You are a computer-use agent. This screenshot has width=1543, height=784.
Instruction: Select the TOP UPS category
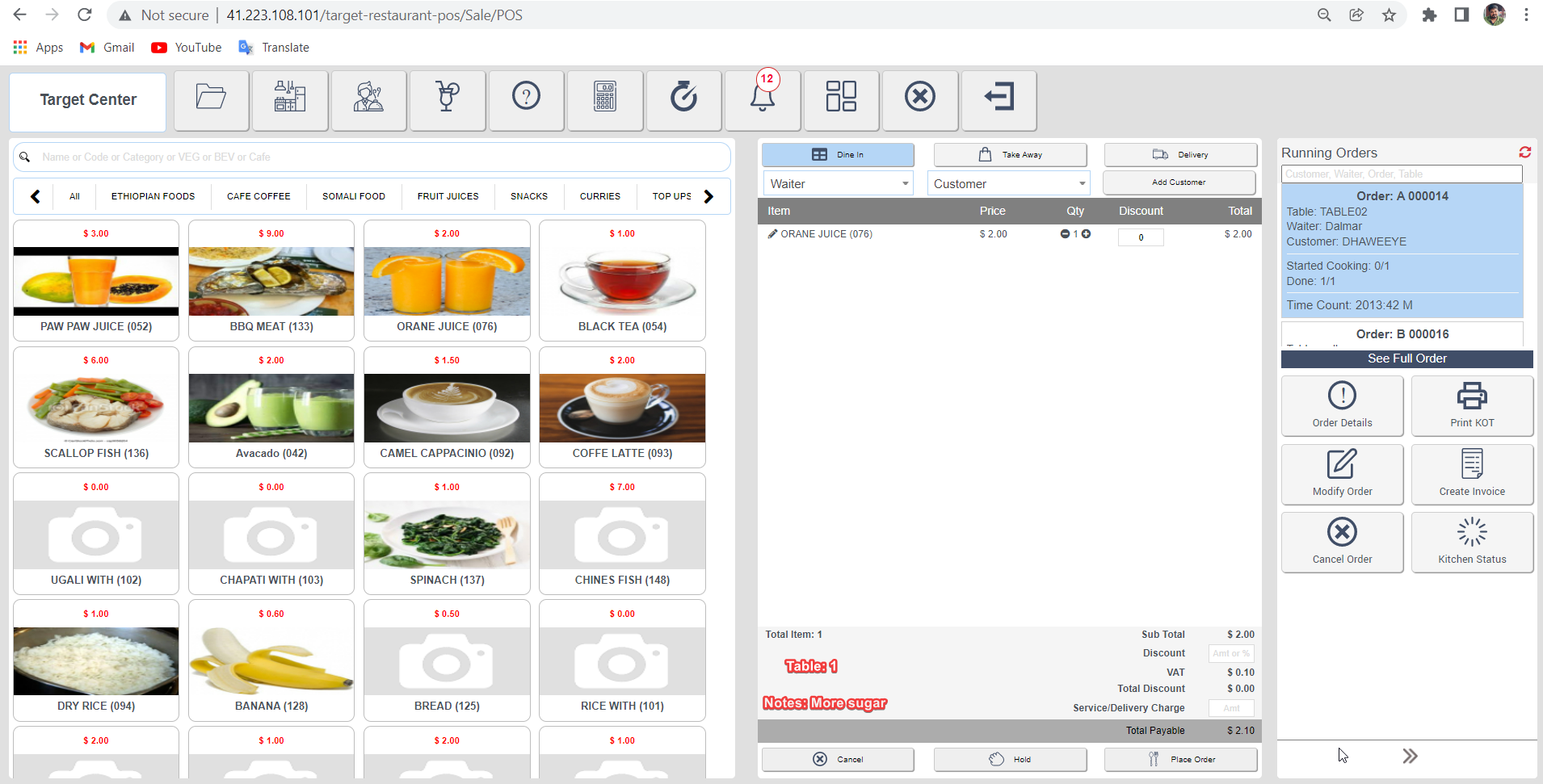(x=671, y=196)
